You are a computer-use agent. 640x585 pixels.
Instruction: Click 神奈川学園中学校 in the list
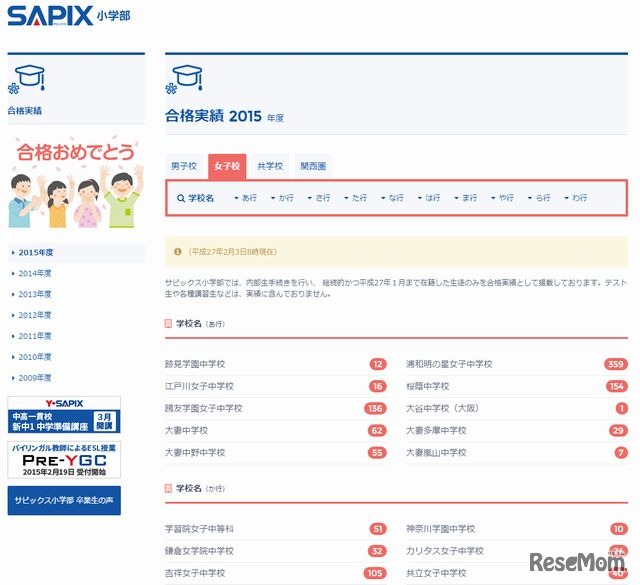[440, 529]
